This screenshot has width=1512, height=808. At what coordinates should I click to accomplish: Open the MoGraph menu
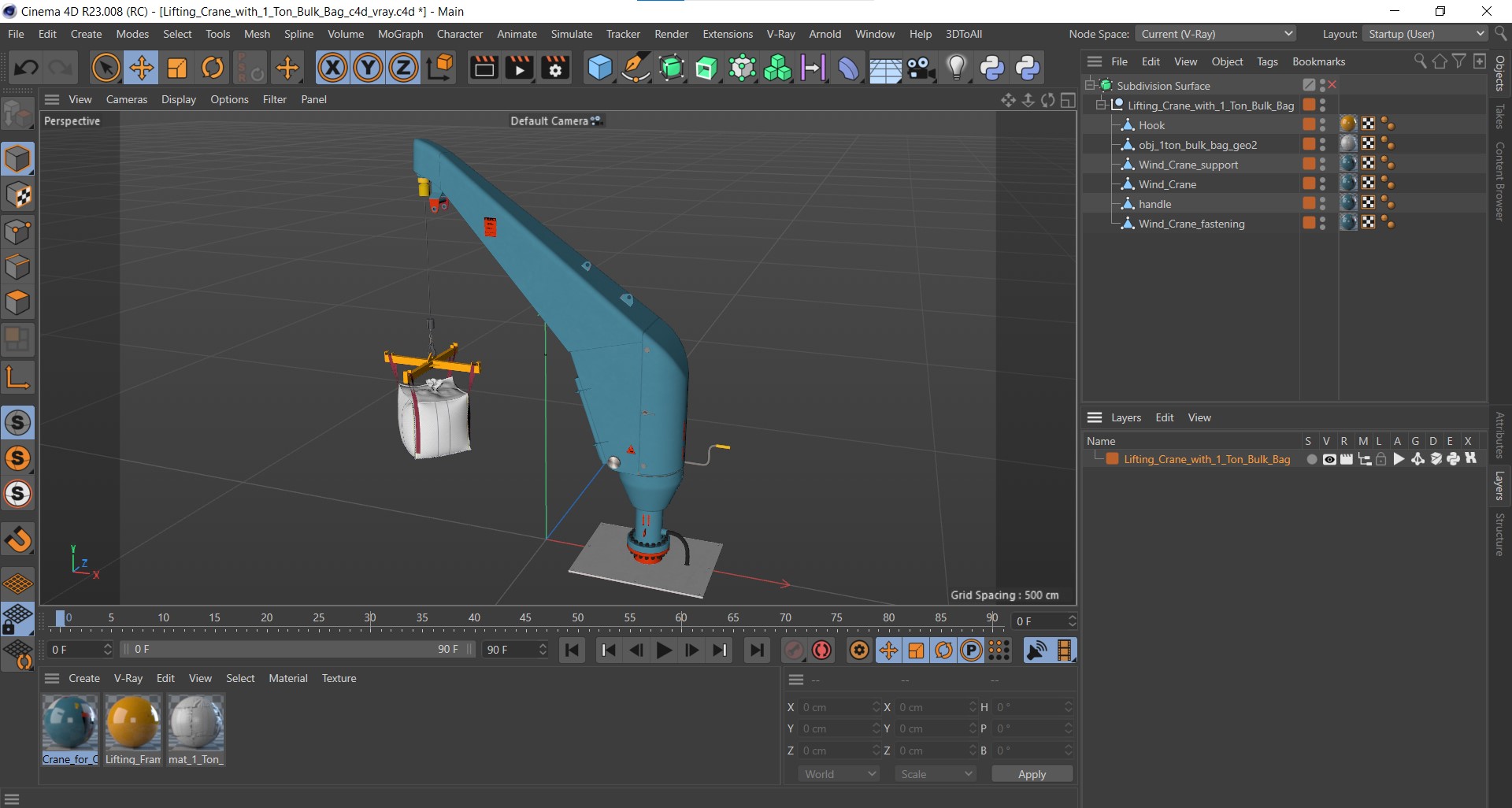pos(400,34)
